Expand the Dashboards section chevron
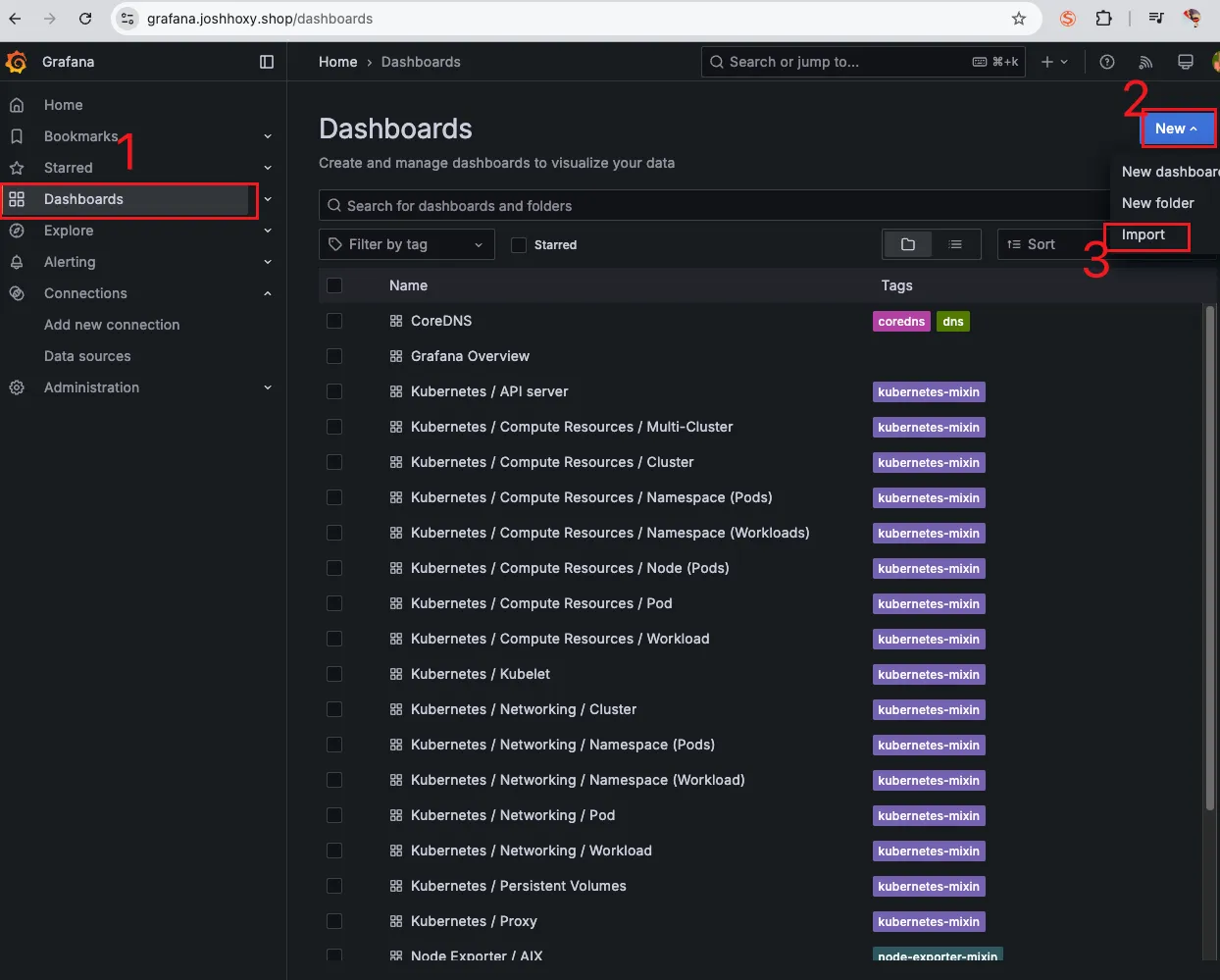This screenshot has width=1220, height=980. point(268,199)
